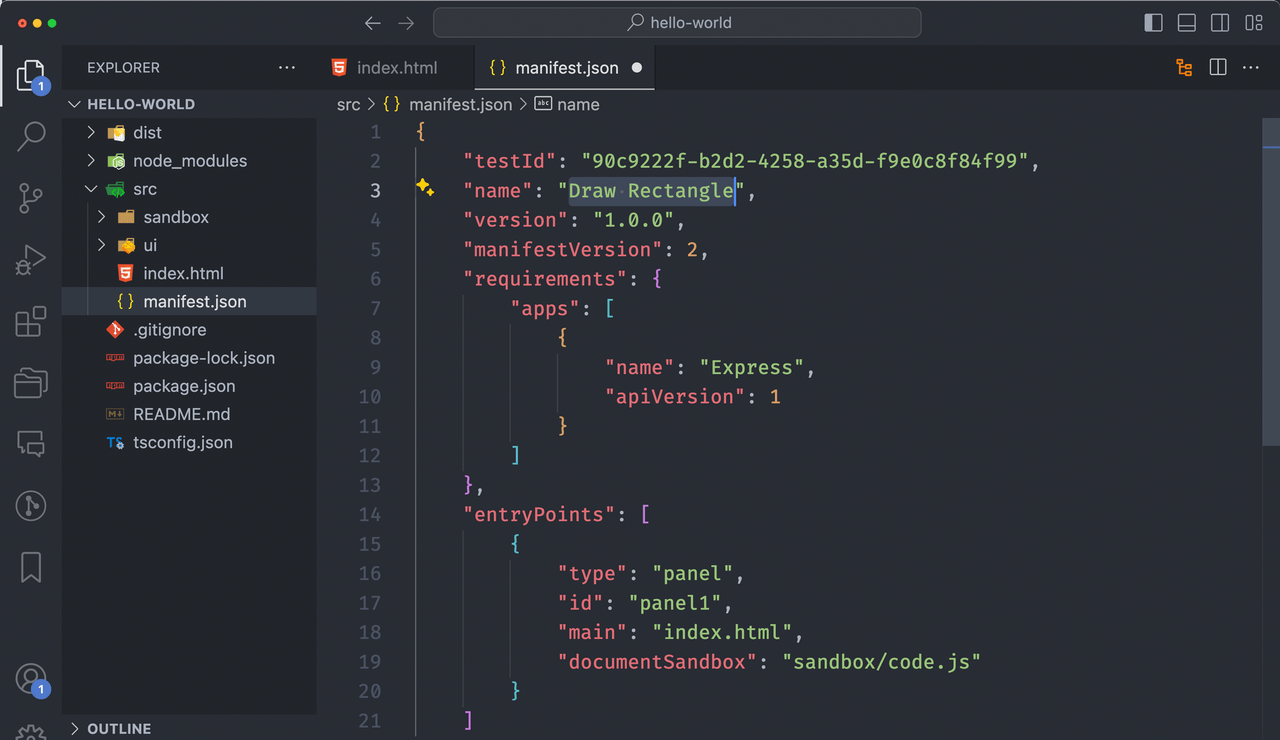
Task: Click the src breadcrumb segment
Action: 348,104
